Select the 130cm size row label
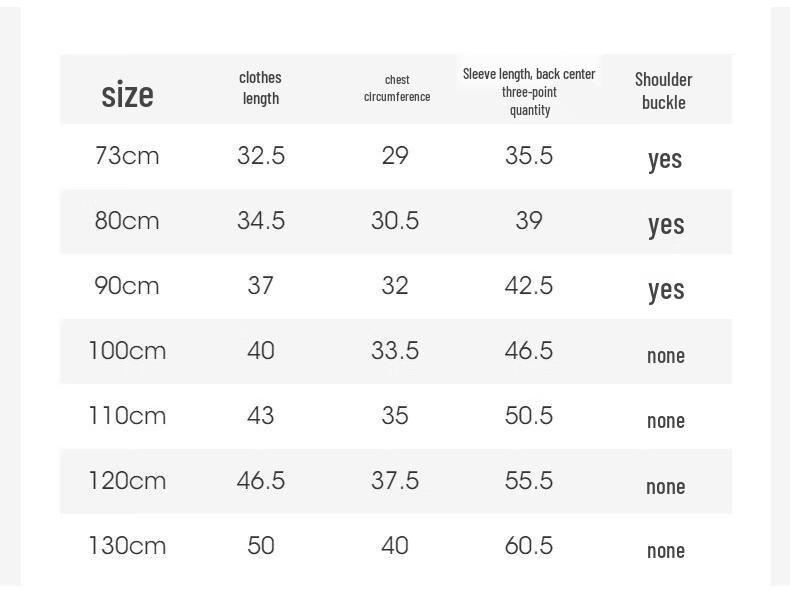 tap(127, 546)
